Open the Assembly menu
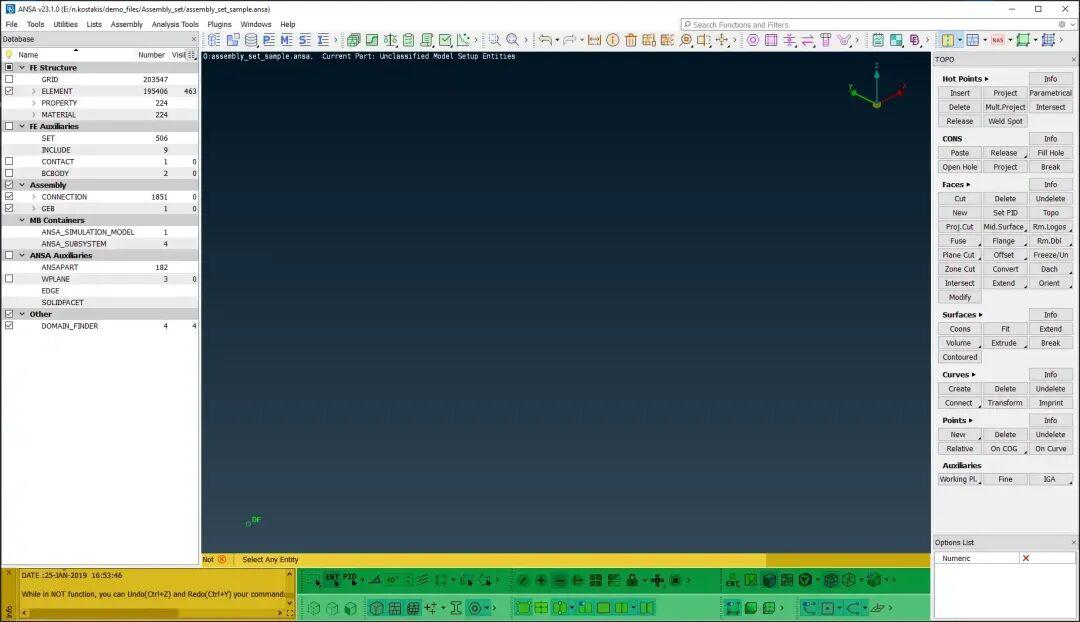This screenshot has width=1080, height=622. pyautogui.click(x=127, y=24)
